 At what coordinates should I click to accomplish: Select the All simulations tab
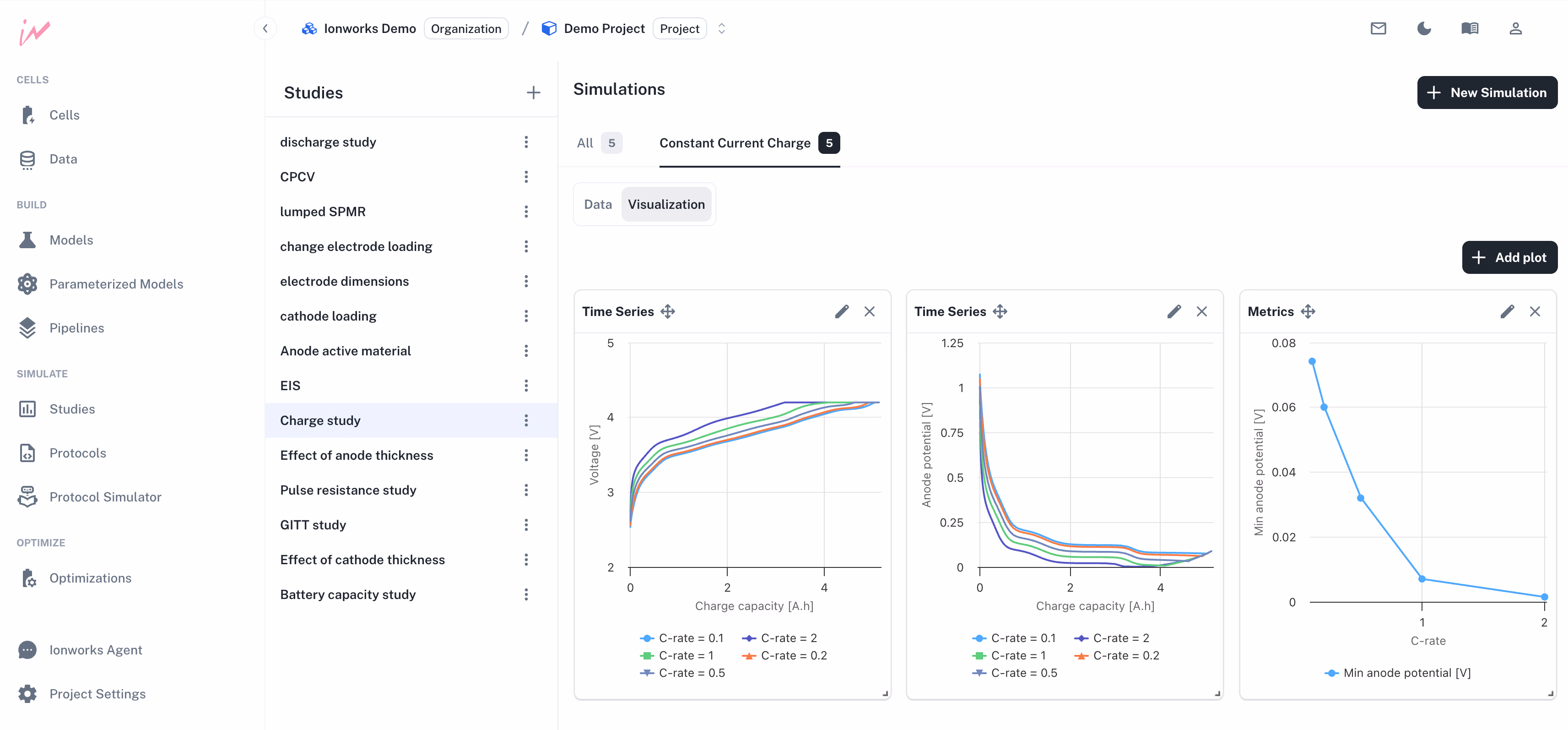pos(585,143)
